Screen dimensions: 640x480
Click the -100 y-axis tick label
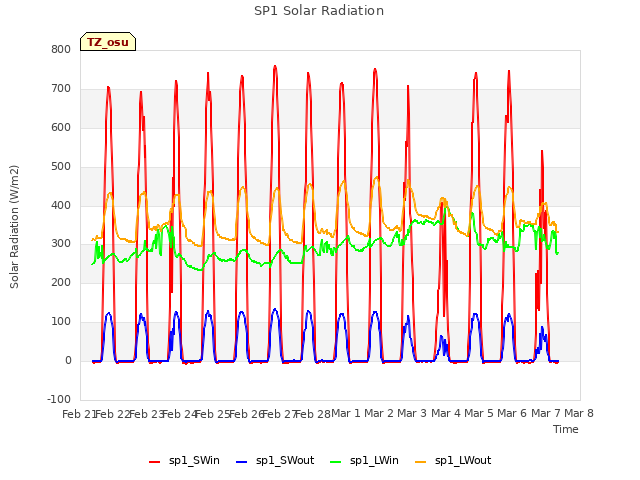(x=59, y=399)
